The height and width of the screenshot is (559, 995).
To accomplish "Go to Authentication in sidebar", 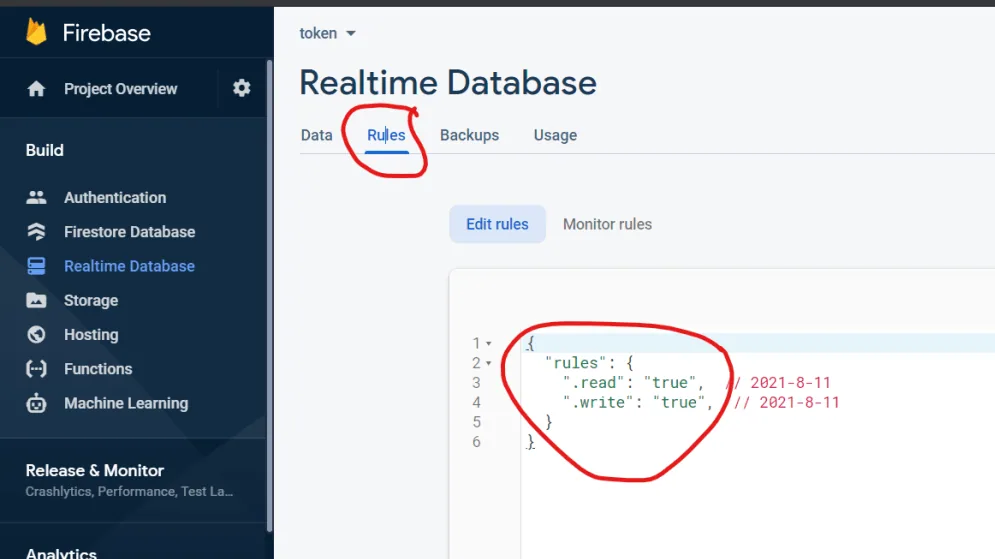I will coord(115,197).
